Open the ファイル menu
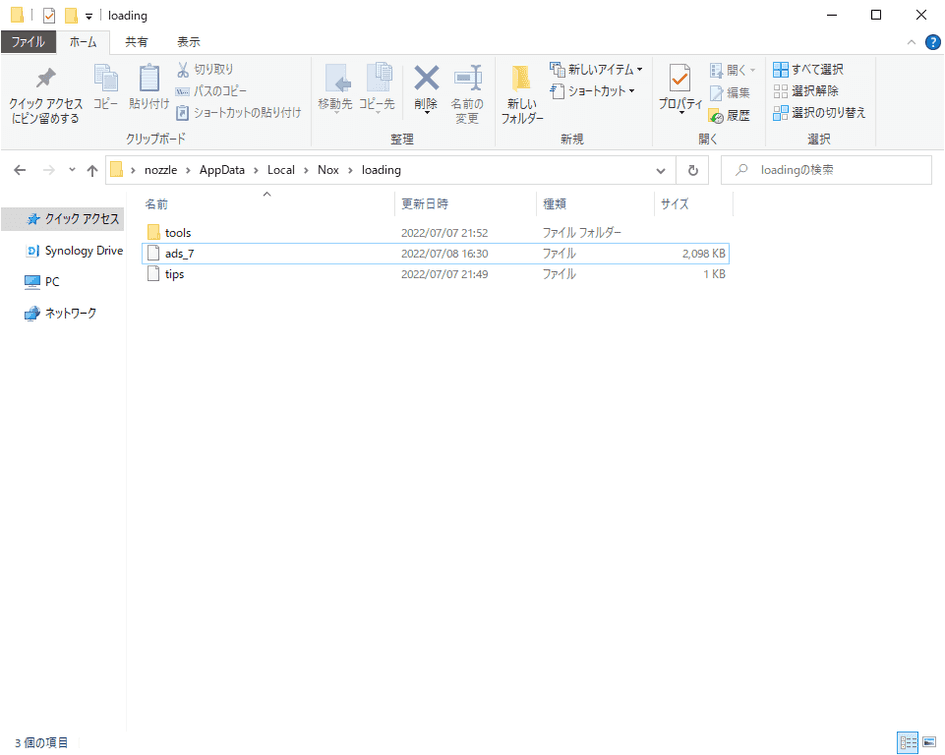945x755 pixels. coord(28,41)
